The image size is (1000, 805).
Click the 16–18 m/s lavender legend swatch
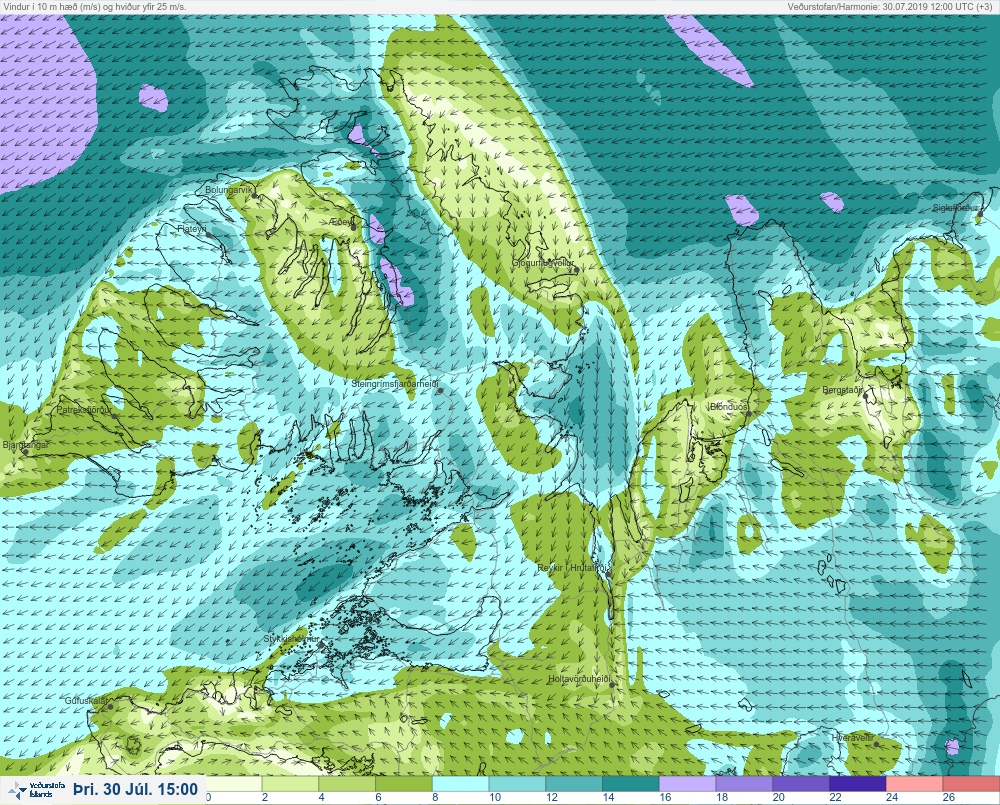(688, 783)
